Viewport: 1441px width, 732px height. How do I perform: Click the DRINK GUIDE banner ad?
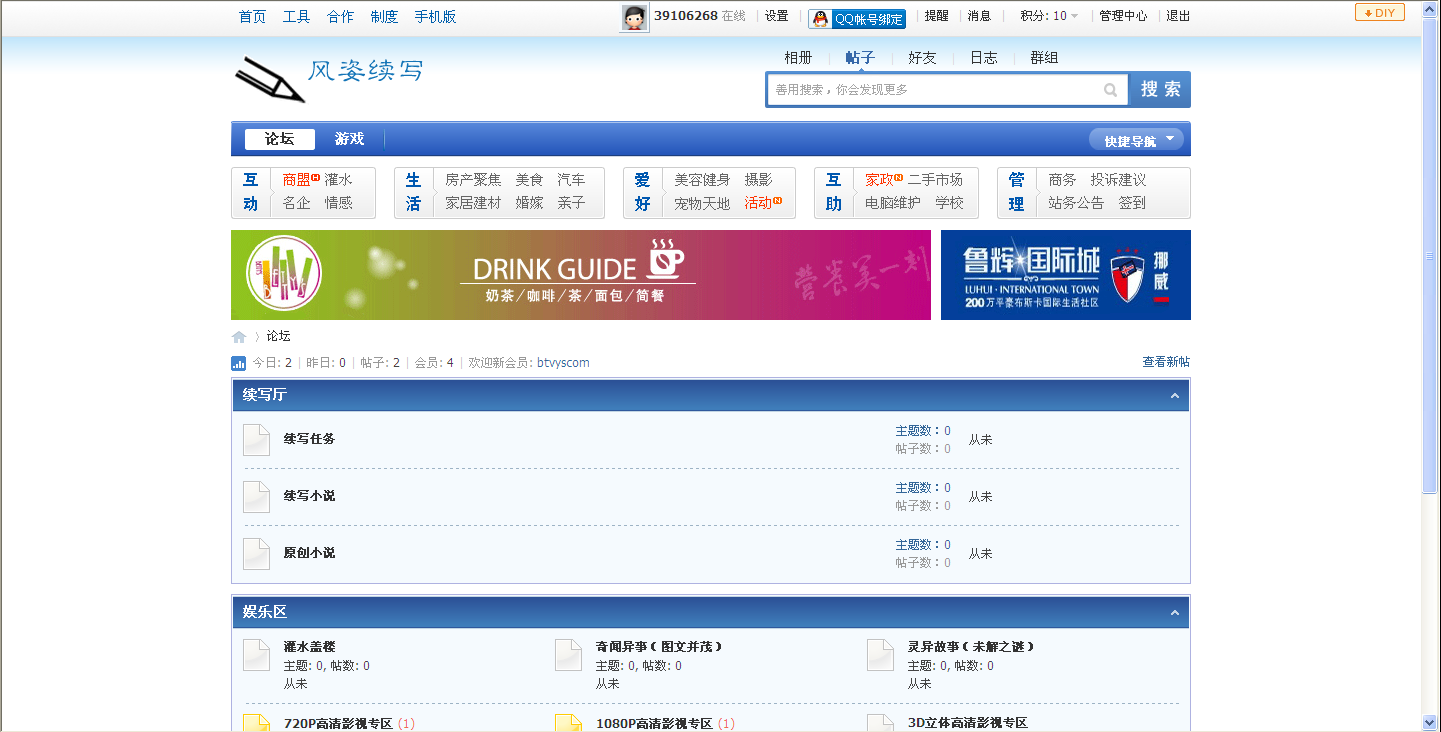(580, 275)
